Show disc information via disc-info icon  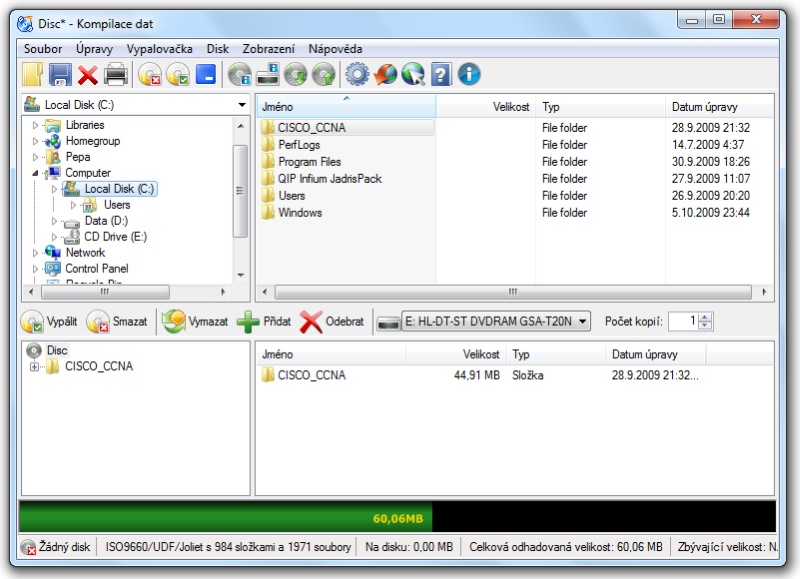(x=239, y=74)
